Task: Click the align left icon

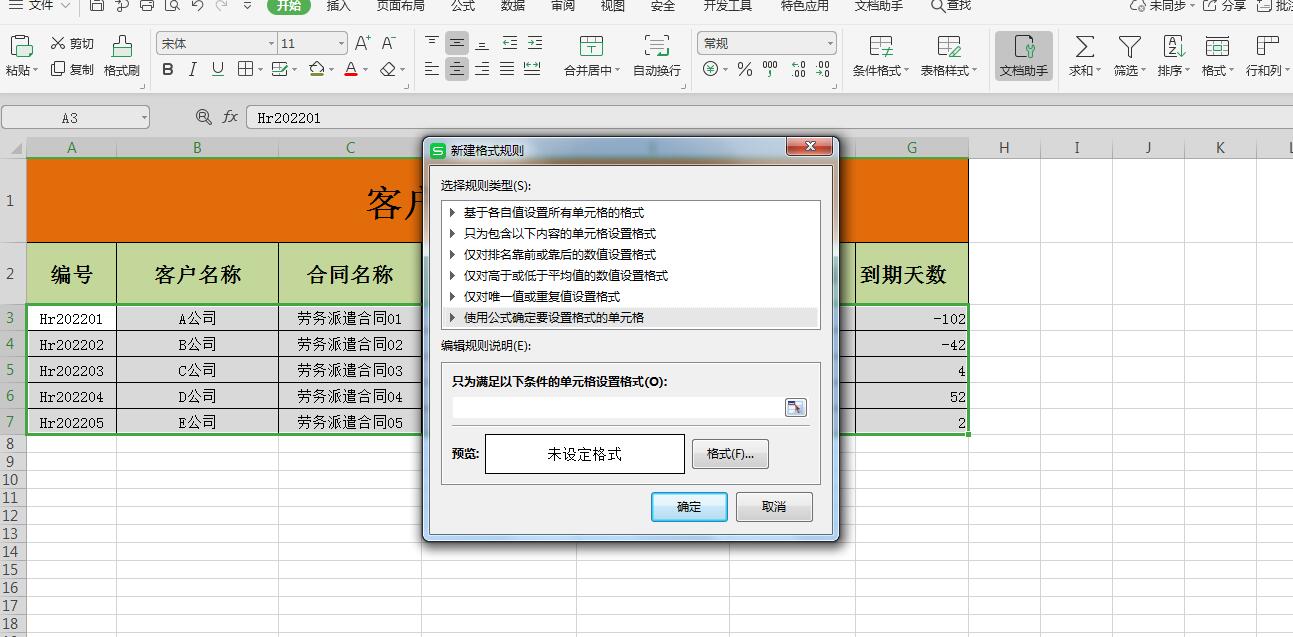Action: pos(432,69)
